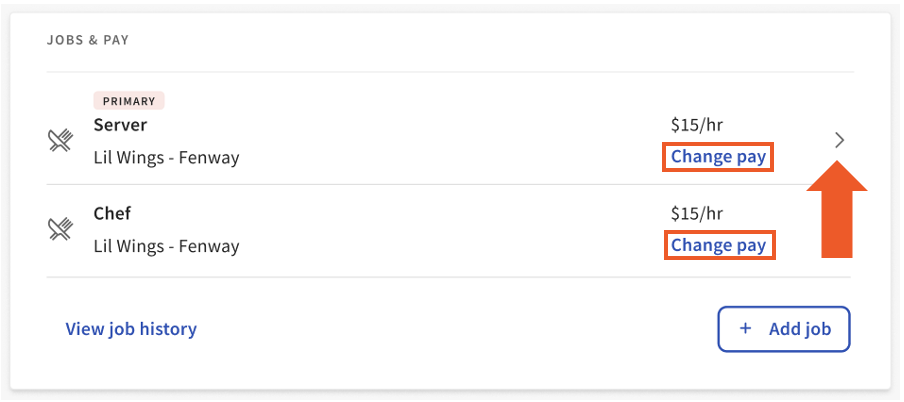Screen dimensions: 904x402
Task: Click the divider between Server and Chef rows
Action: [x=400, y=185]
